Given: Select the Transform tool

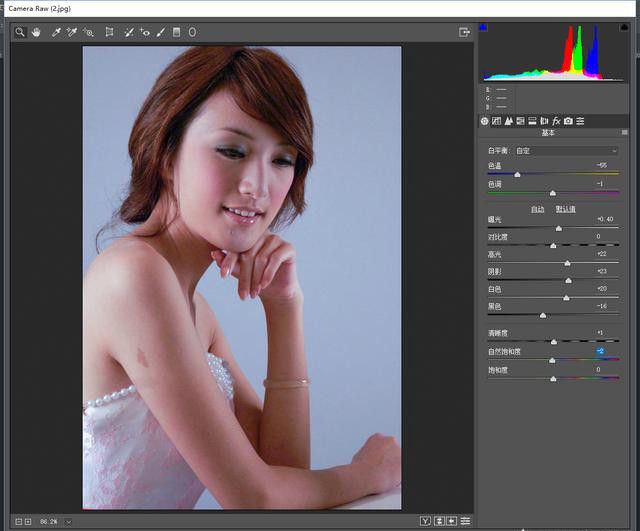Looking at the screenshot, I should (x=109, y=32).
